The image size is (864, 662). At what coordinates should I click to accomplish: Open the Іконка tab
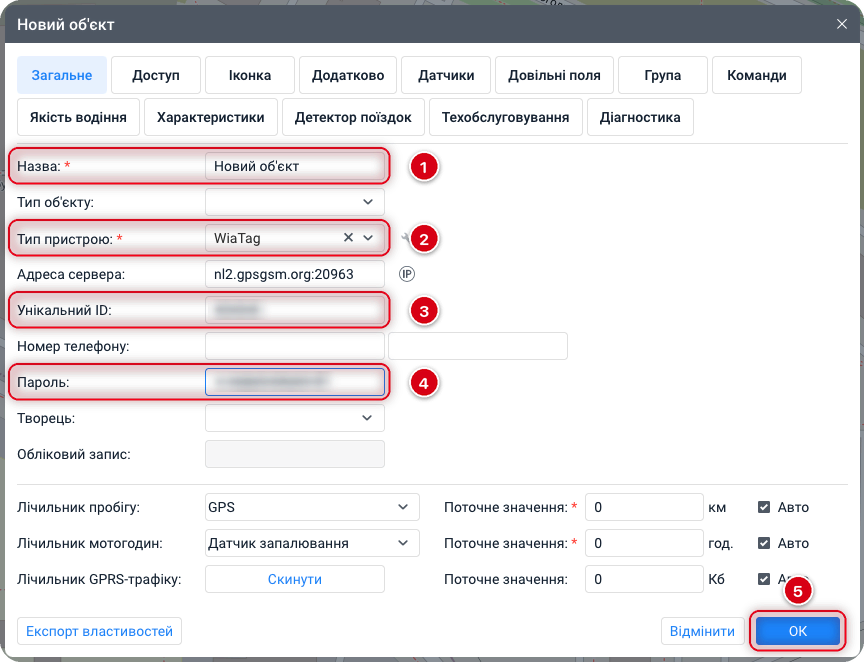pyautogui.click(x=250, y=75)
